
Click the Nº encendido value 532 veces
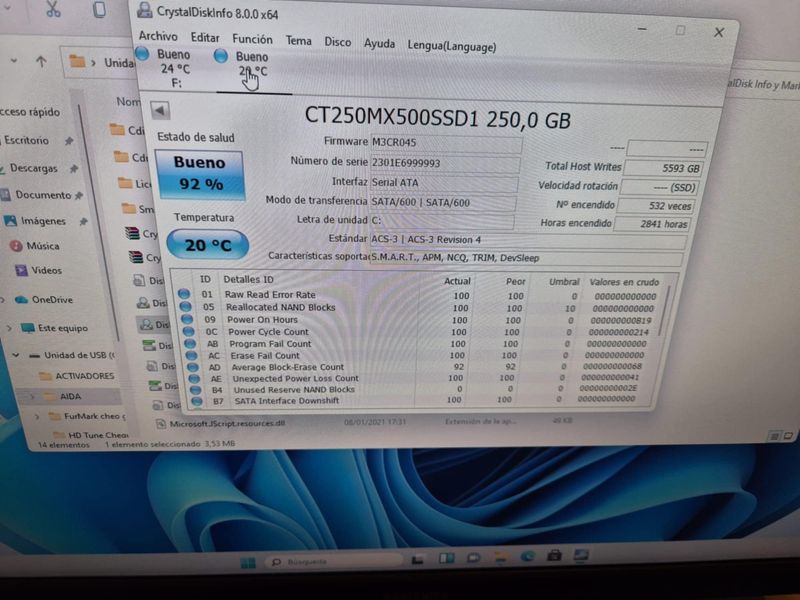coord(656,206)
